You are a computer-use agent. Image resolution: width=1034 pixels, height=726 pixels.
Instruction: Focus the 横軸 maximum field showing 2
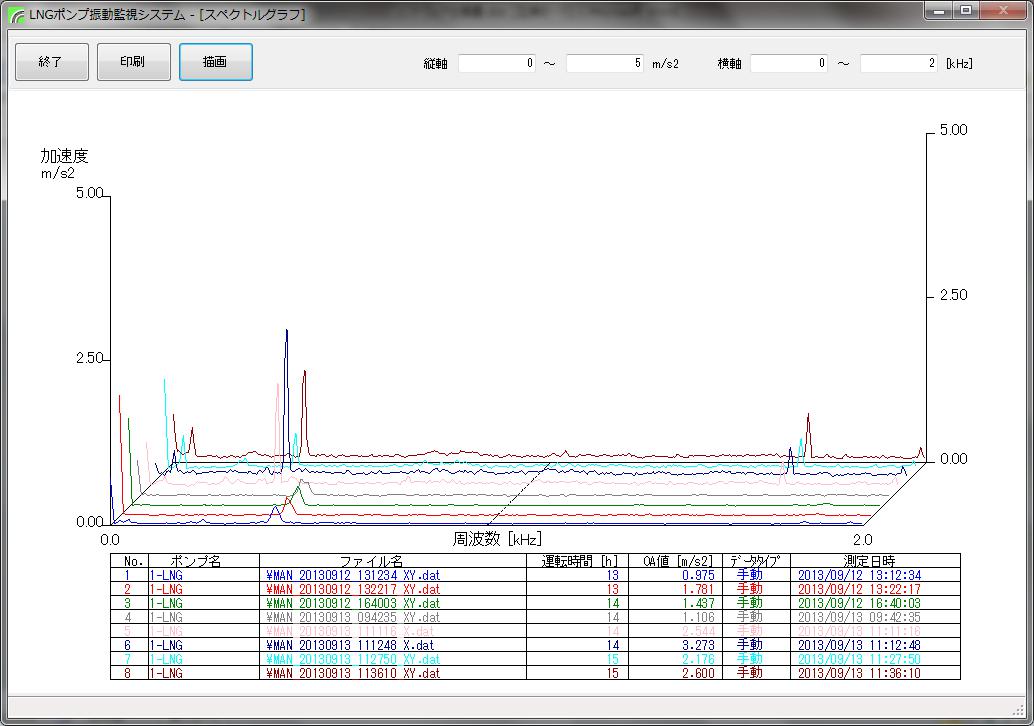pyautogui.click(x=899, y=63)
